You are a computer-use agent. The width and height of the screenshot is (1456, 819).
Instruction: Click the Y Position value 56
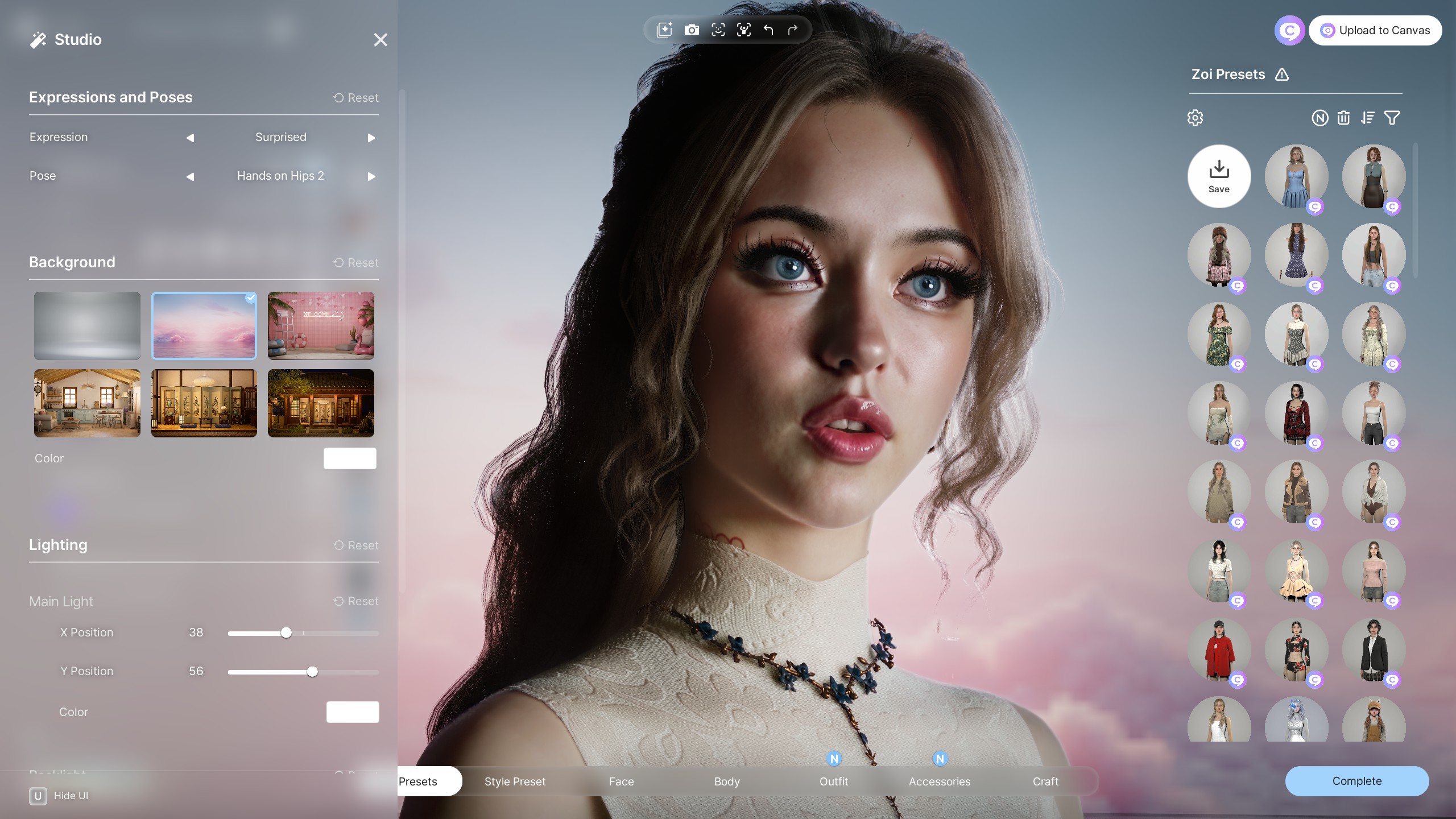[196, 671]
